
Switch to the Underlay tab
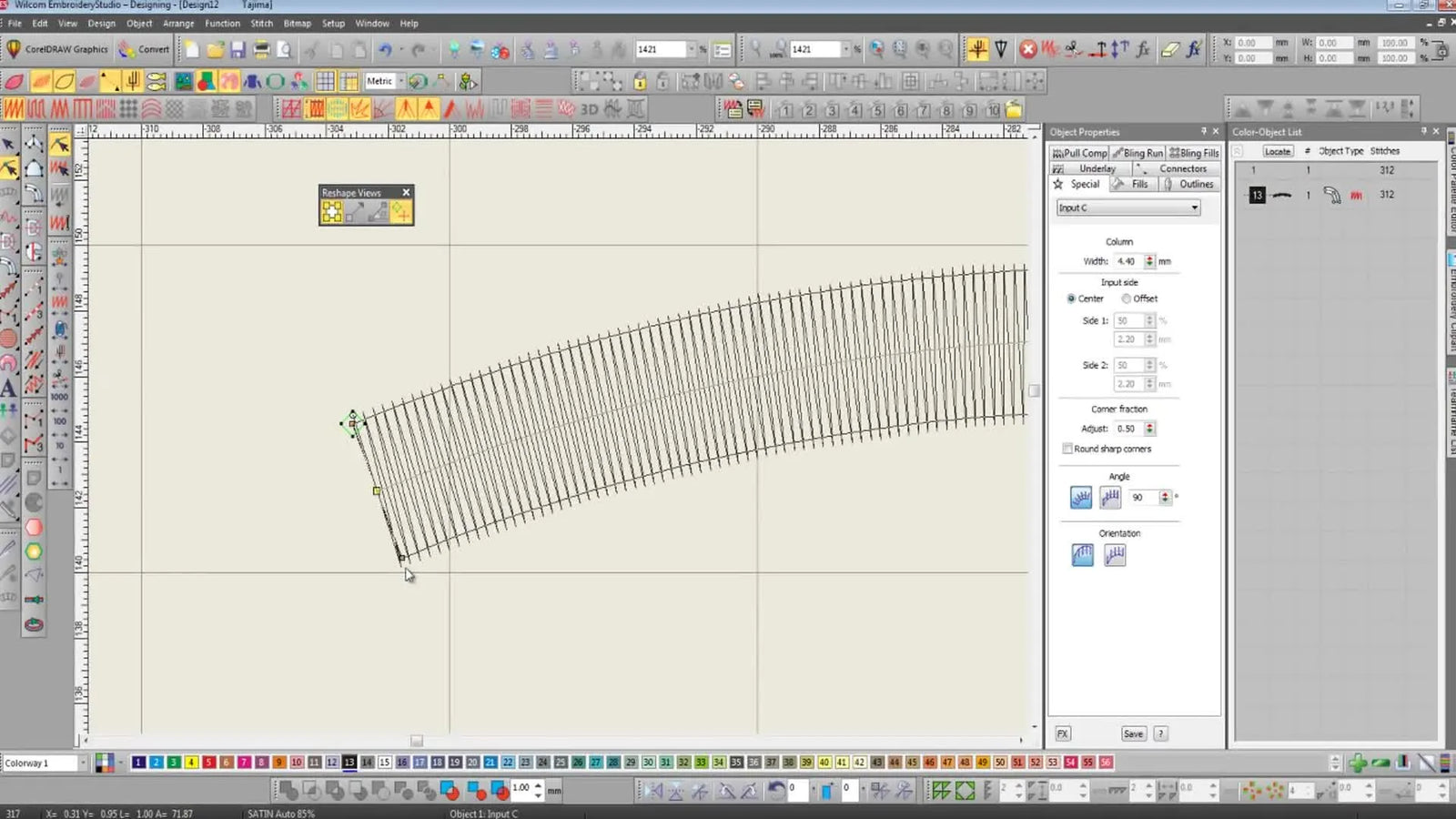(1090, 168)
